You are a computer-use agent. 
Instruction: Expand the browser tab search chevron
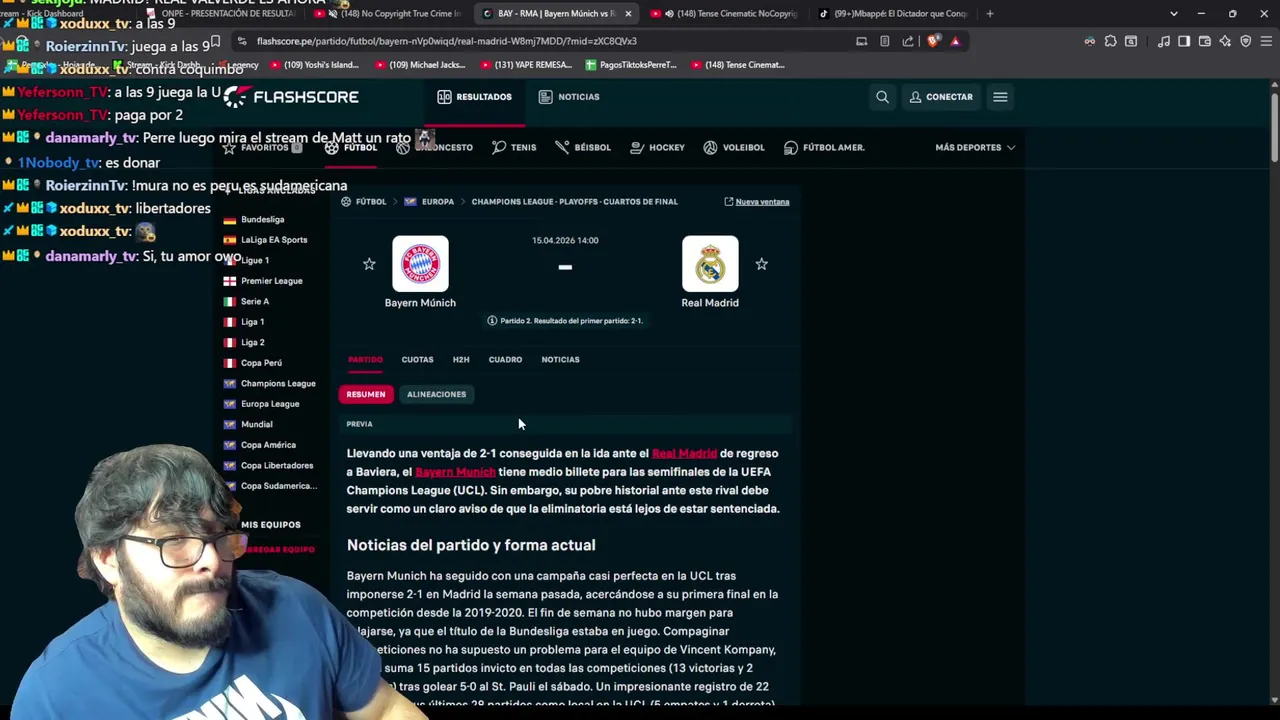pyautogui.click(x=1174, y=14)
